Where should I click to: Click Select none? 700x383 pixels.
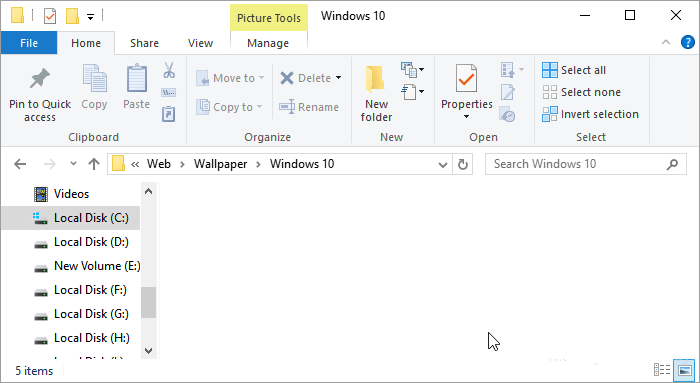tap(582, 92)
